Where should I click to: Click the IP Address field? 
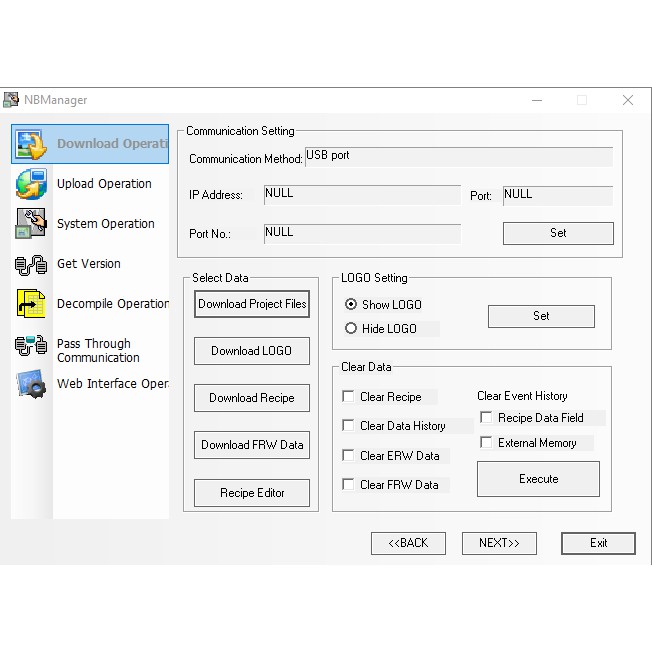tap(362, 195)
